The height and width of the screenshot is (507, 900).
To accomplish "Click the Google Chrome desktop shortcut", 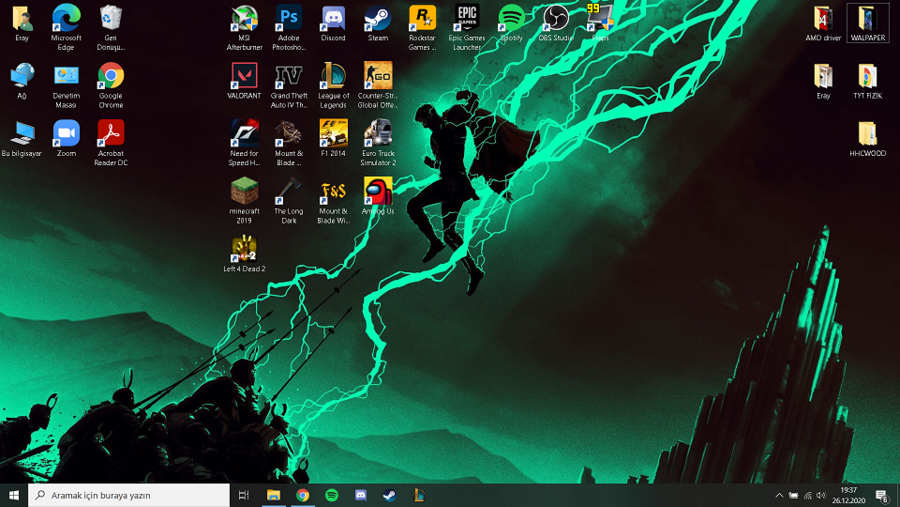I will tap(111, 77).
